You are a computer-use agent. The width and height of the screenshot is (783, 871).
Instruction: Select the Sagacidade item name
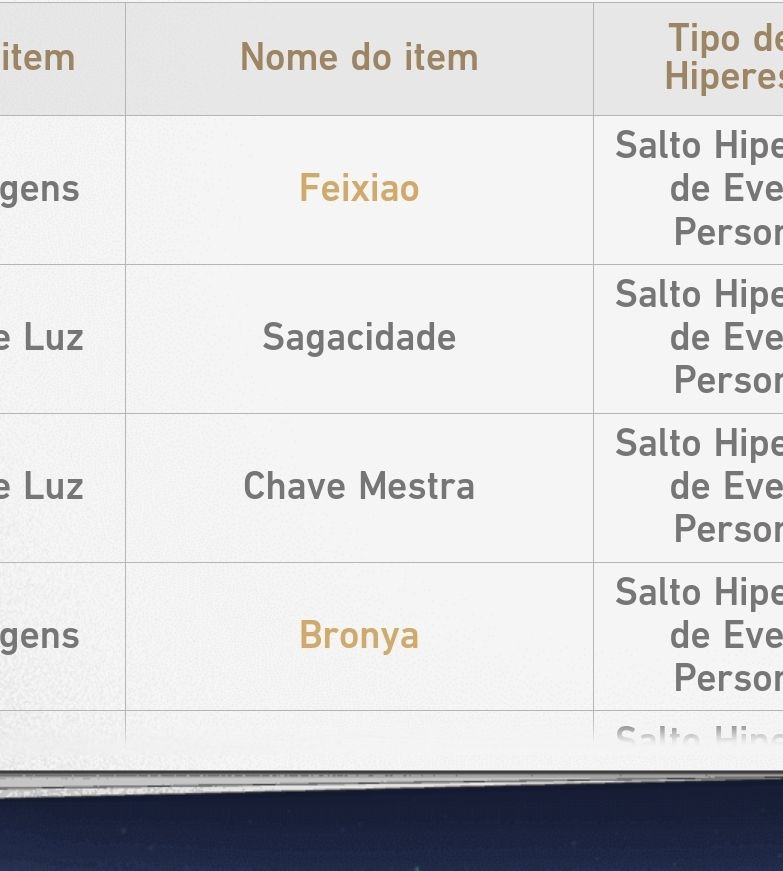click(359, 338)
